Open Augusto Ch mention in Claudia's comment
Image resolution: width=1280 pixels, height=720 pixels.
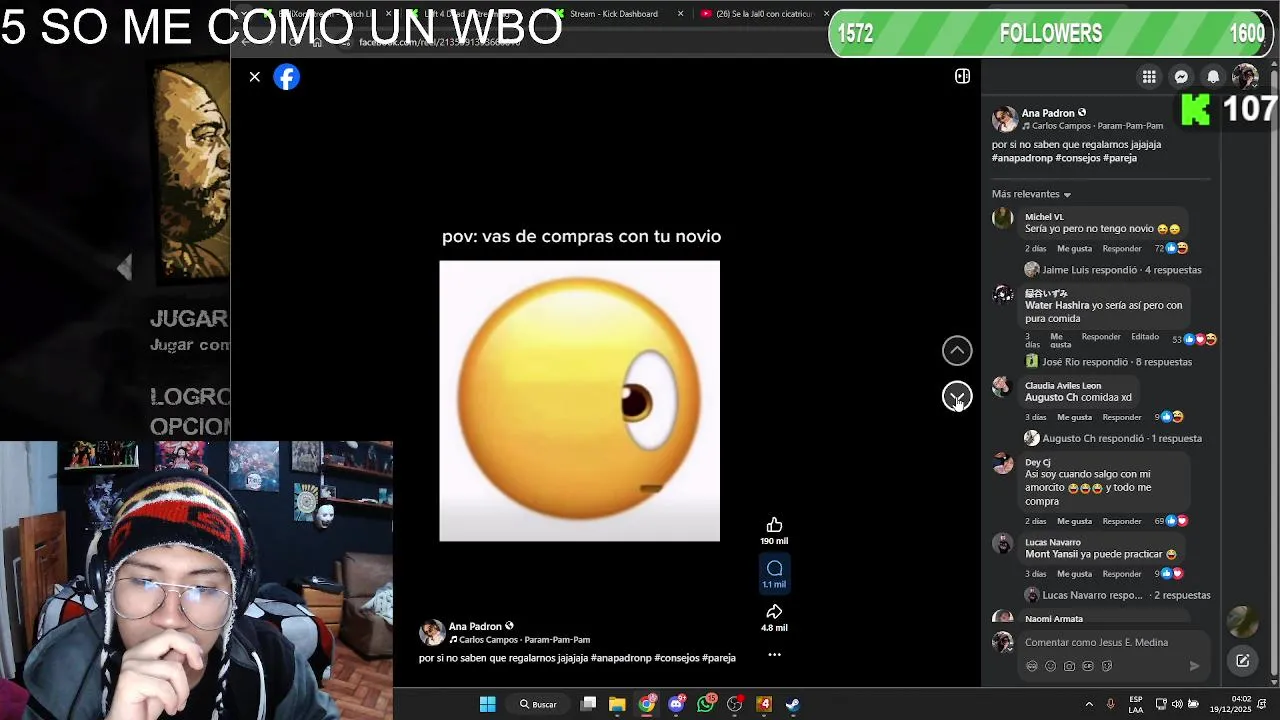pos(1051,397)
